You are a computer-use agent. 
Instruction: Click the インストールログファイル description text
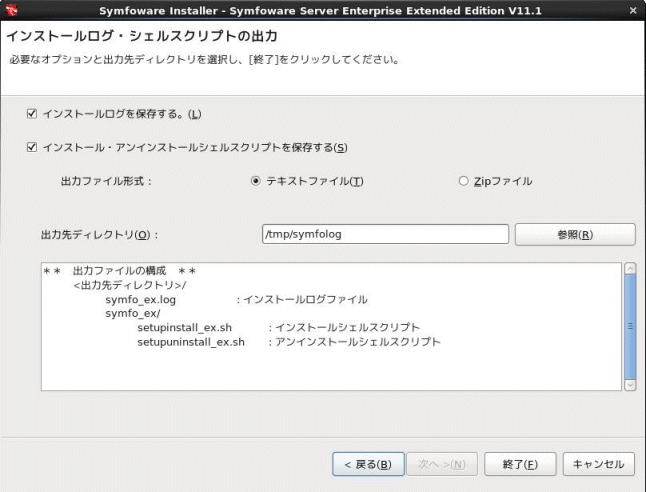click(305, 300)
